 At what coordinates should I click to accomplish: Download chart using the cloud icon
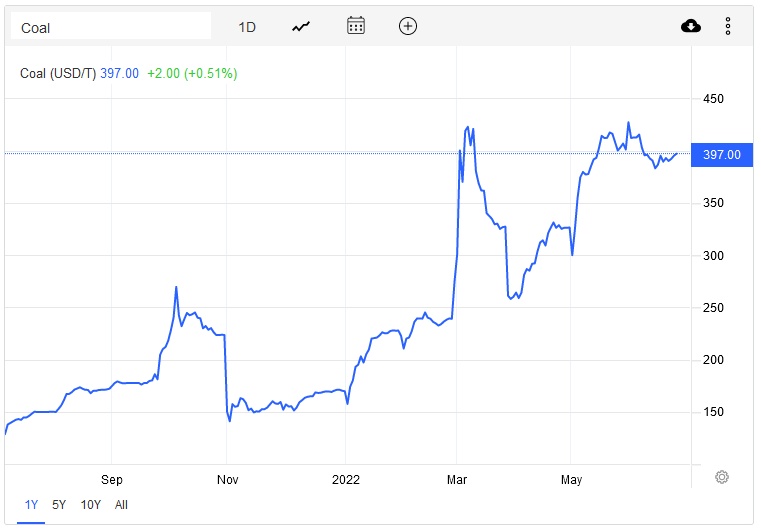(691, 26)
